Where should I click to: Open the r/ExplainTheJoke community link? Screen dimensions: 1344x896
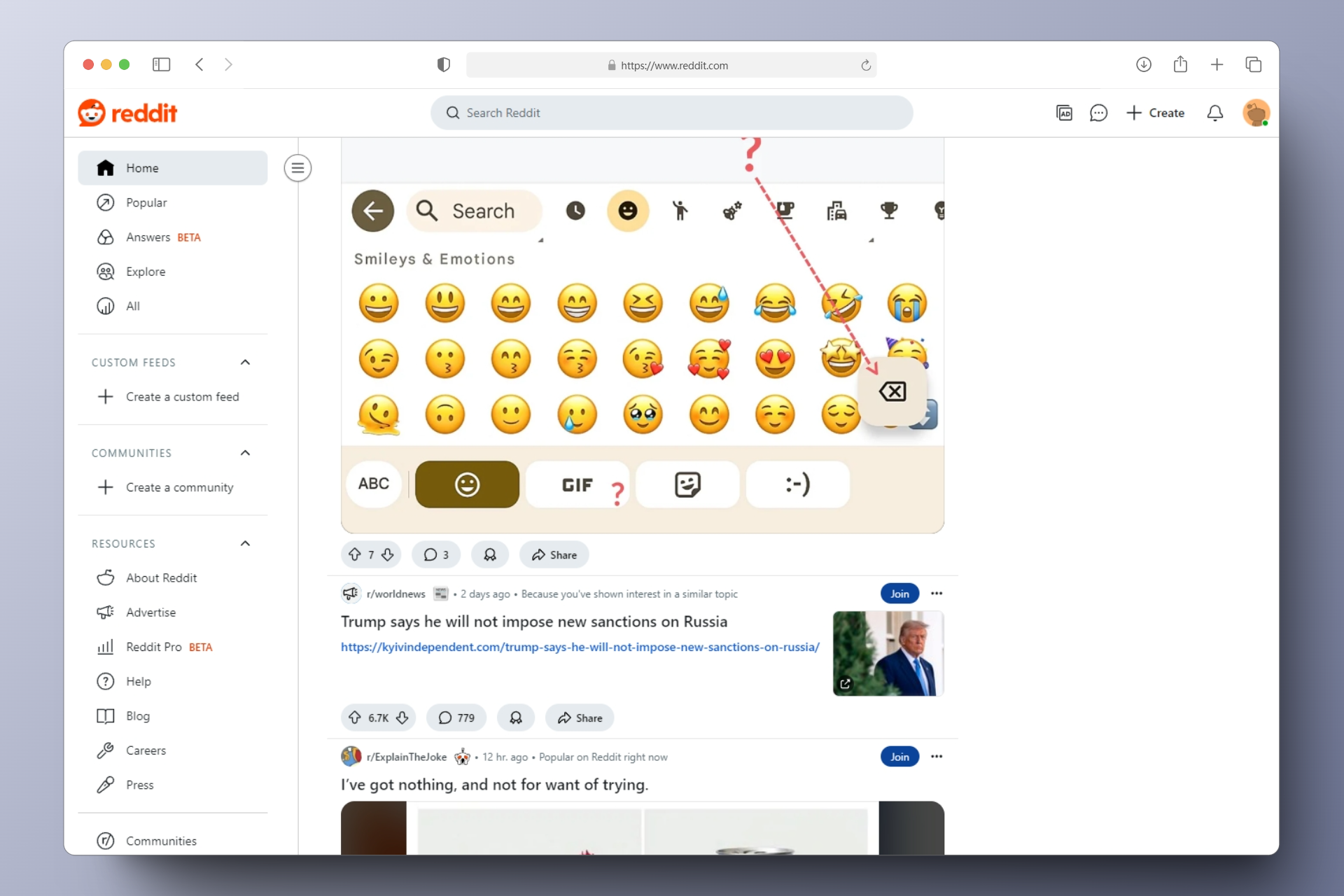406,757
